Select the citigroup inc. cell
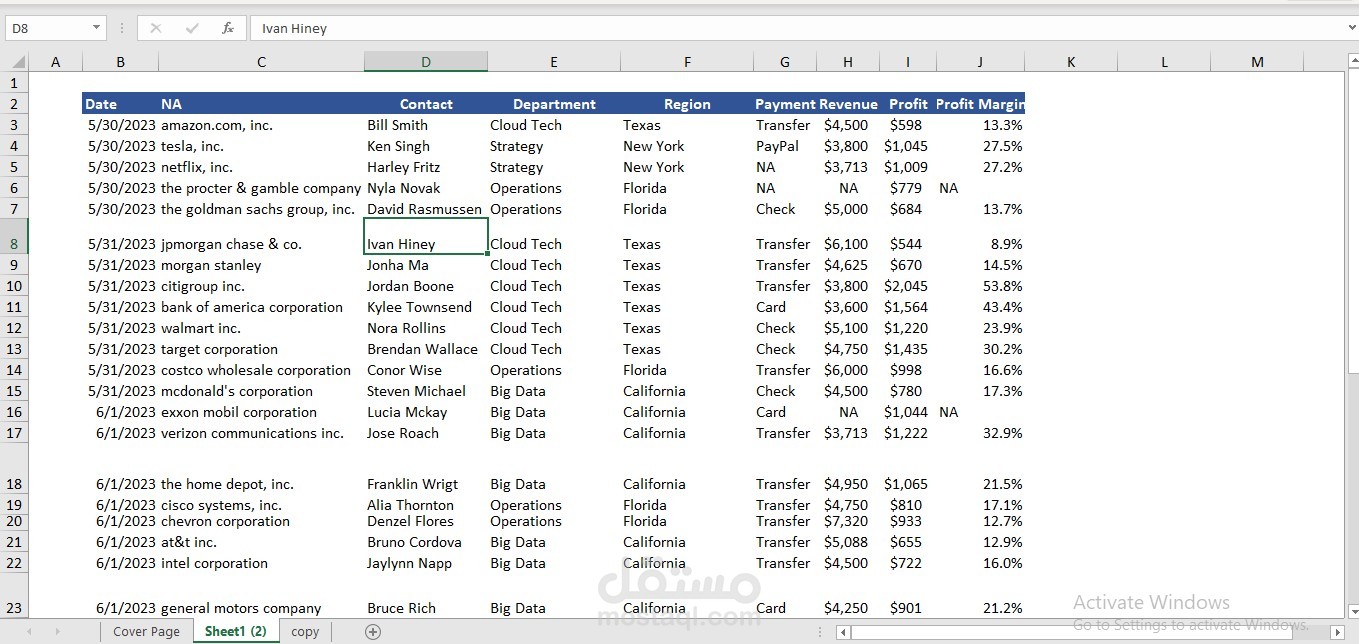Viewport: 1359px width, 644px height. 261,286
